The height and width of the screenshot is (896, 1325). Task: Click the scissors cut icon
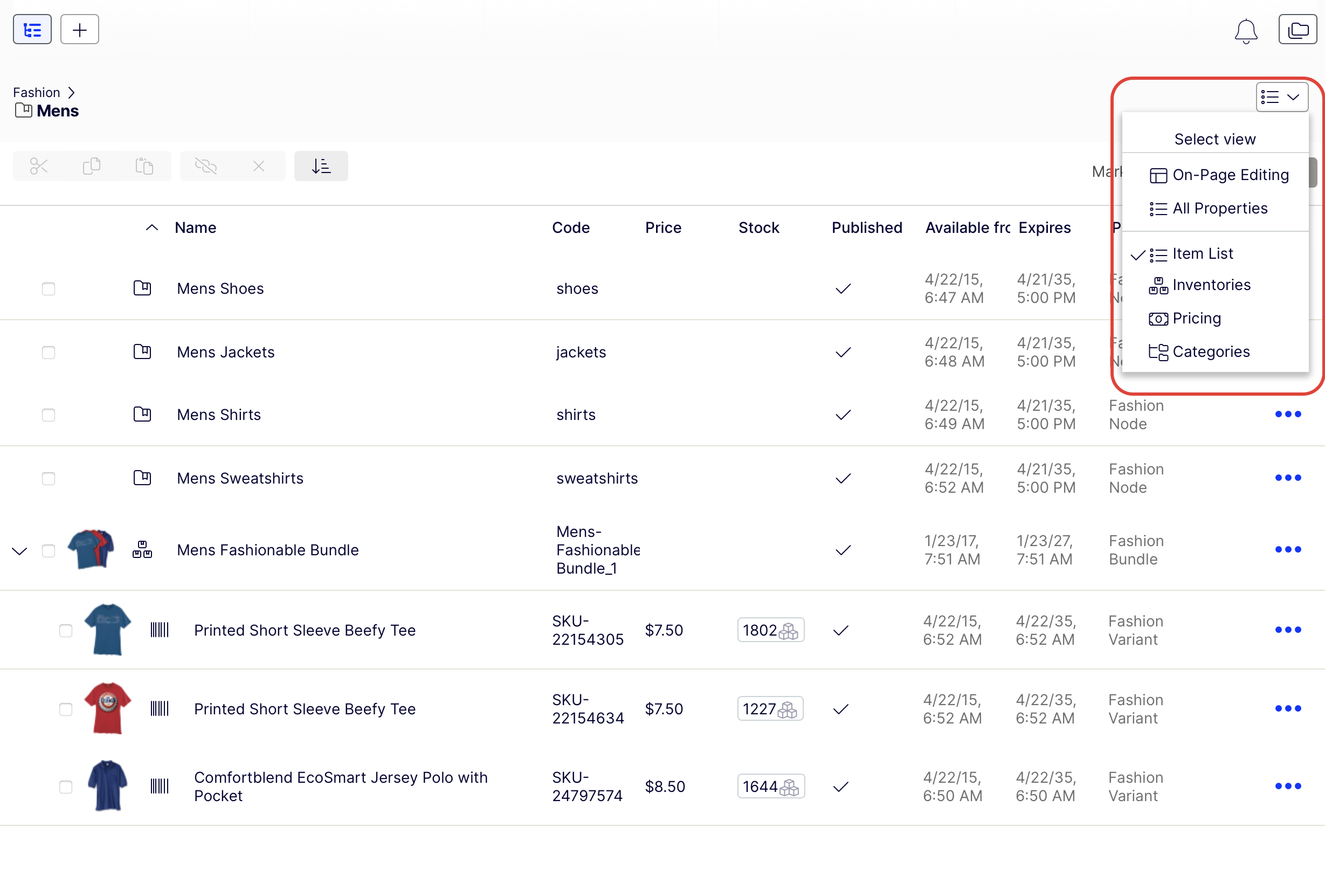coord(39,166)
